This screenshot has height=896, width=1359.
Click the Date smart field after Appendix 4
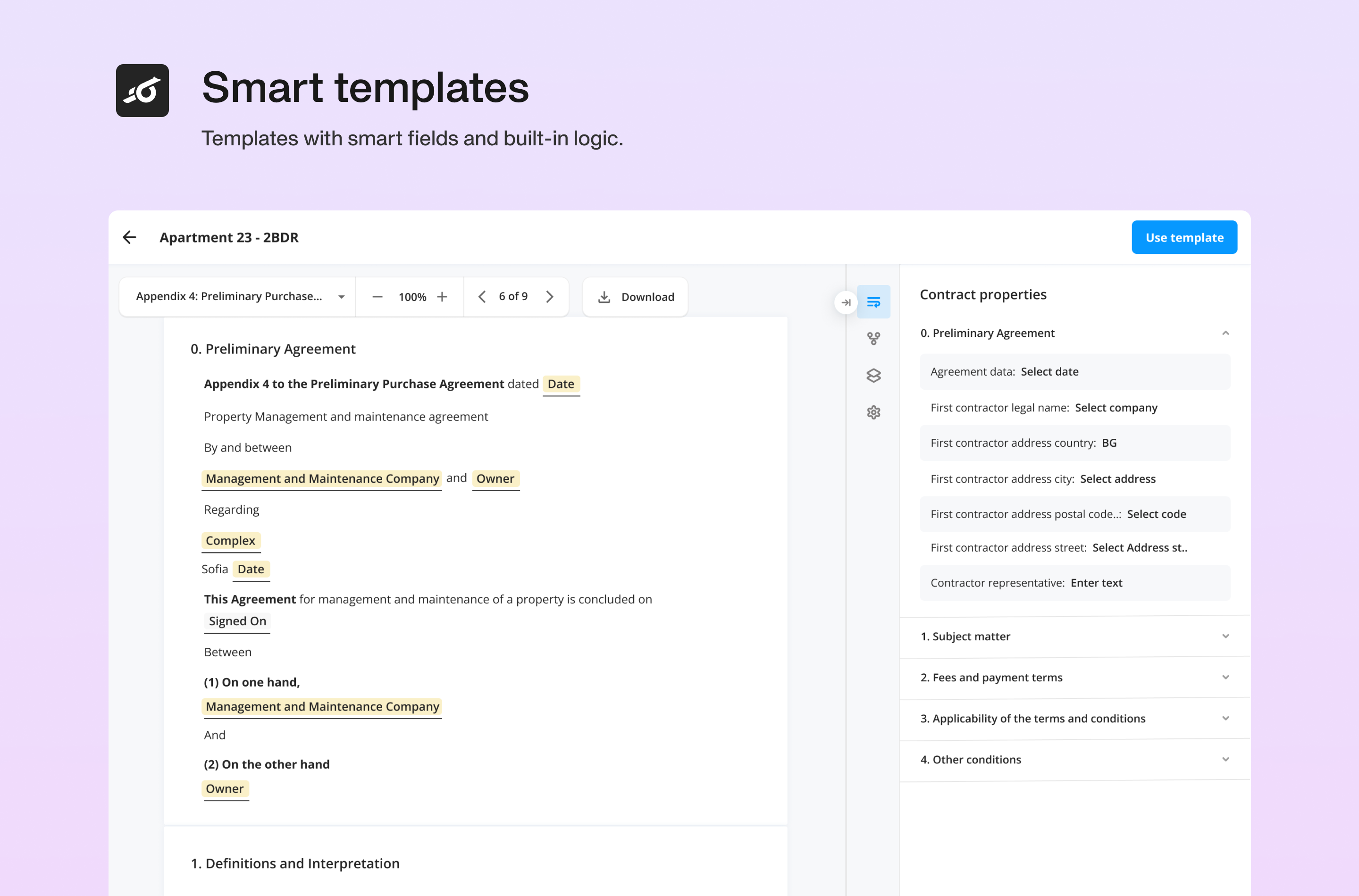pos(561,384)
